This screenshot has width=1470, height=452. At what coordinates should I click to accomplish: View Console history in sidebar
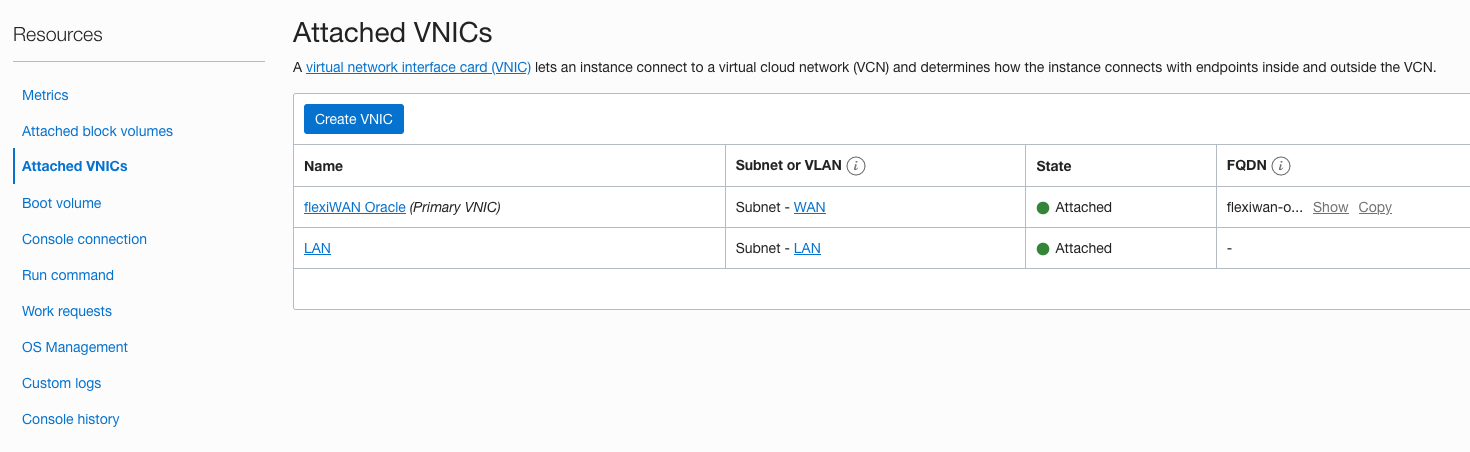(71, 419)
